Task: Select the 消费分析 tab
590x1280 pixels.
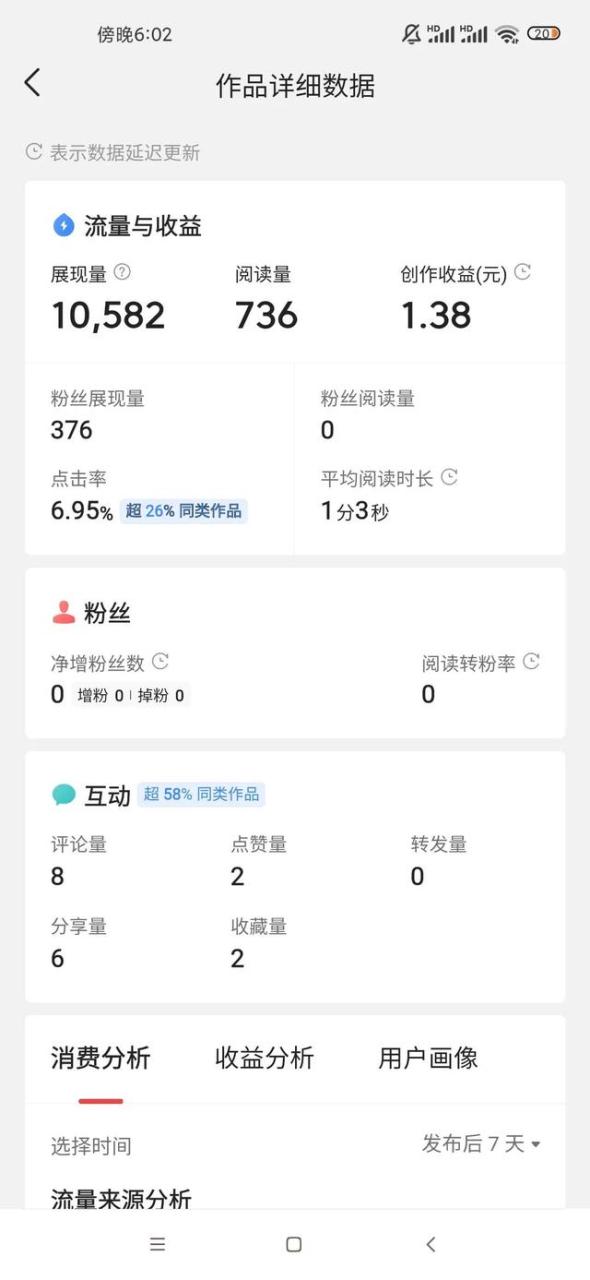Action: pyautogui.click(x=98, y=1058)
